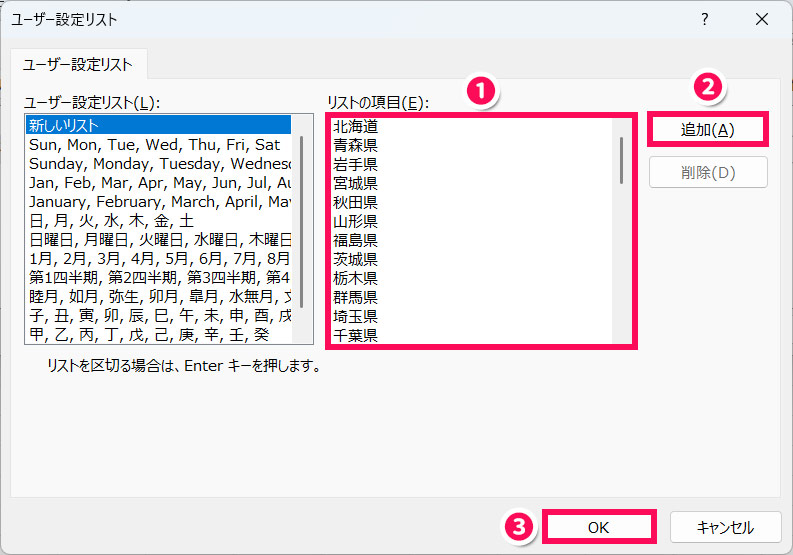Viewport: 793px width, 555px height.
Task: Click the help question mark icon
Action: click(704, 19)
